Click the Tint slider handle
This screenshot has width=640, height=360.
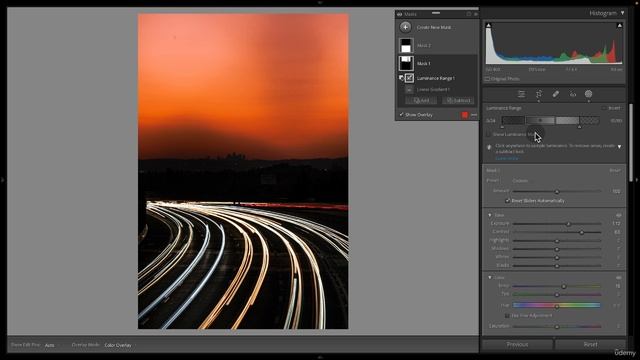[x=557, y=295]
